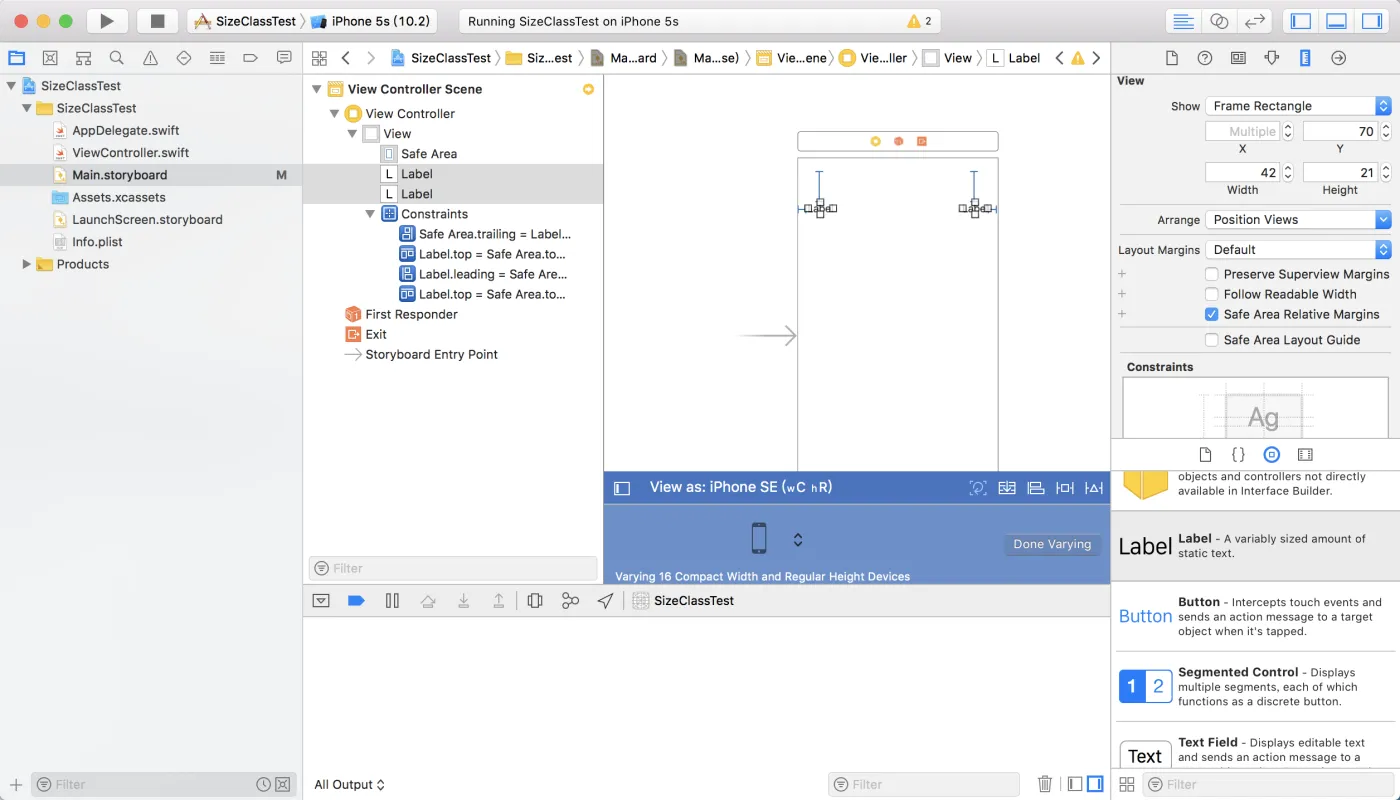
Task: Open the Issue navigator warning triangle
Action: click(150, 58)
